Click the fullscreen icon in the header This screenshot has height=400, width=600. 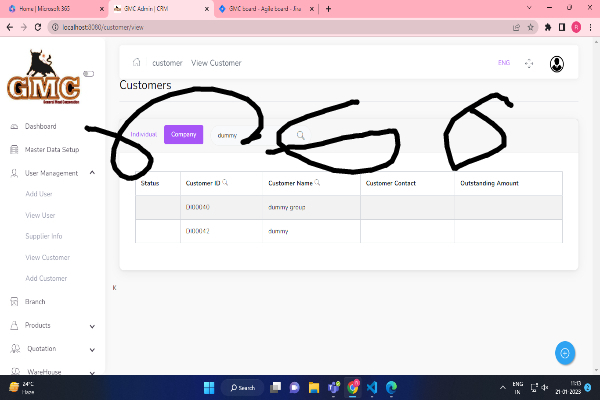(529, 63)
